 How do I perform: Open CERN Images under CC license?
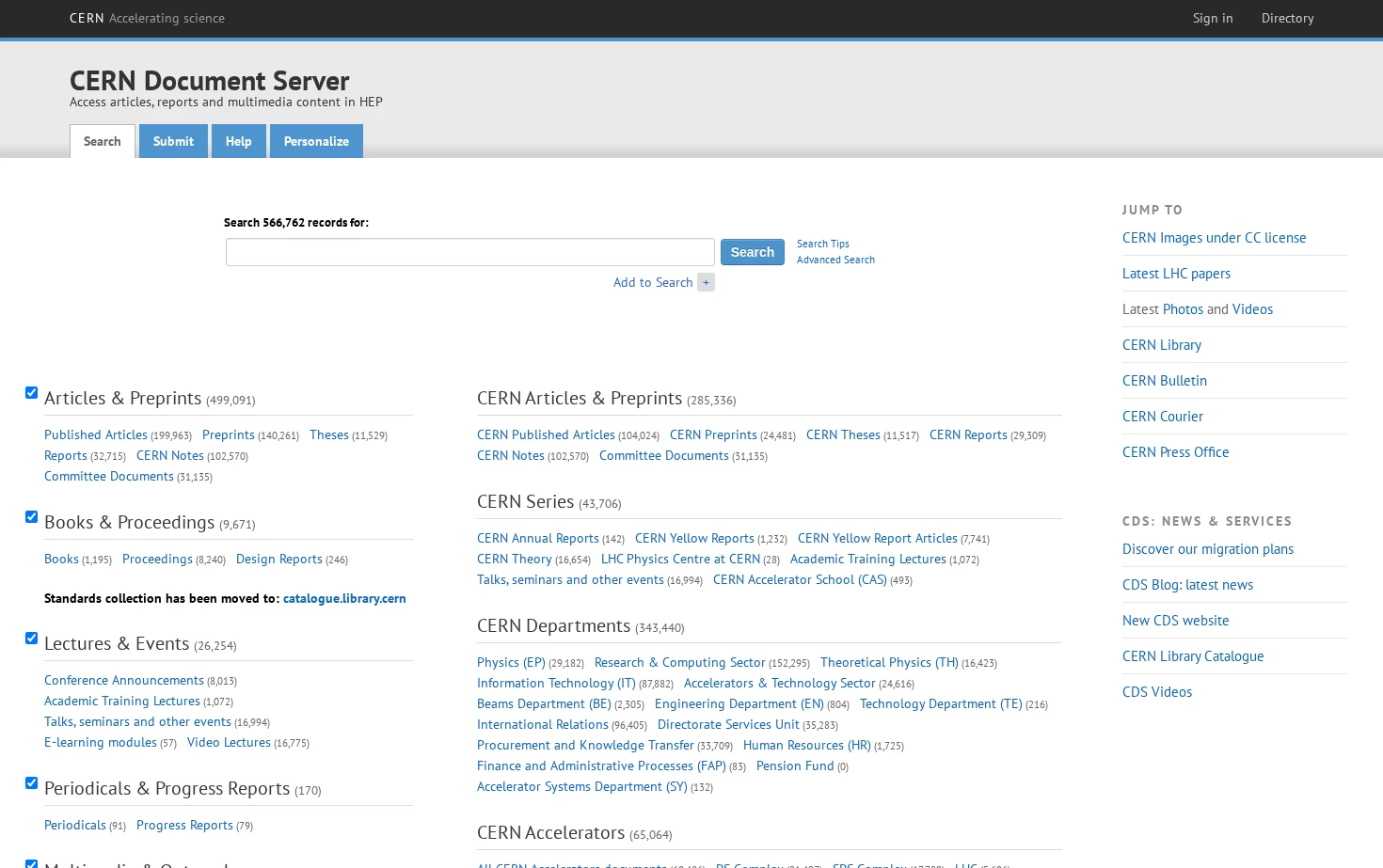click(1214, 238)
